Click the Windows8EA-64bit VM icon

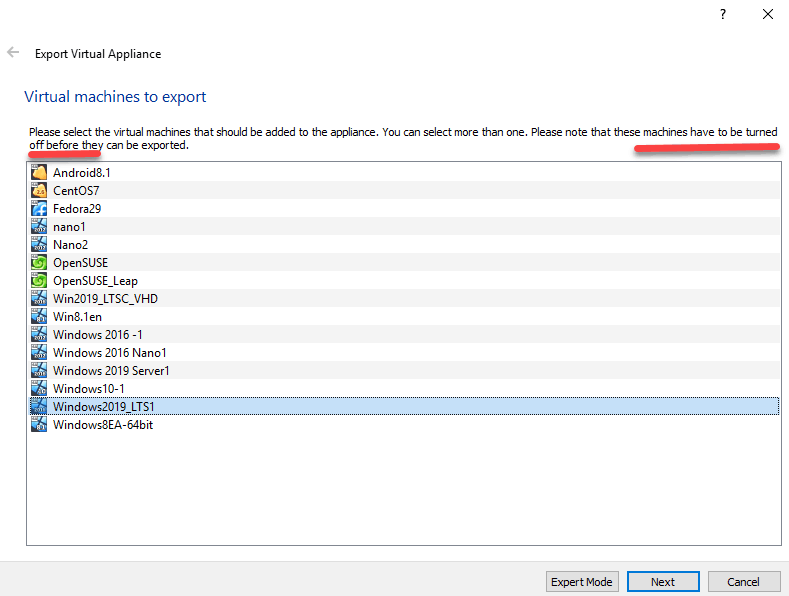coord(39,424)
